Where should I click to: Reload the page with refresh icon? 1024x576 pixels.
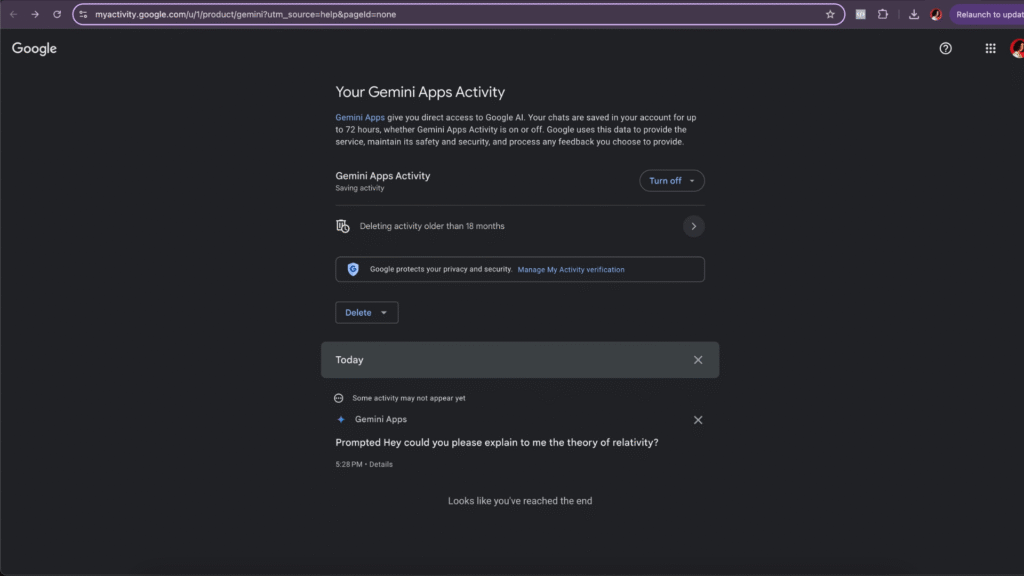[57, 14]
